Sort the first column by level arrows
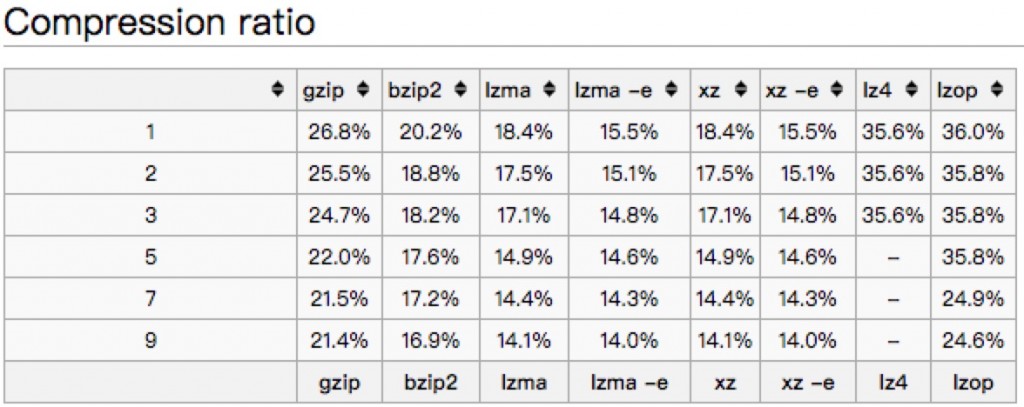This screenshot has width=1024, height=407. (x=278, y=90)
